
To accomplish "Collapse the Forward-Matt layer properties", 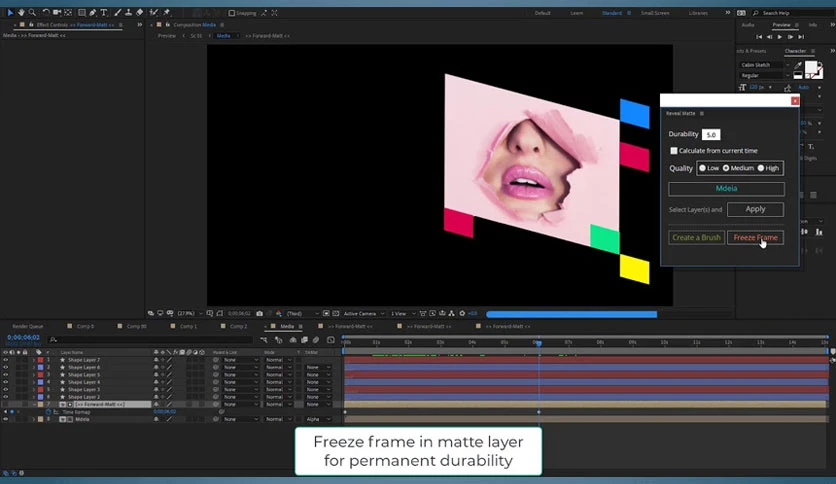I will click(34, 405).
